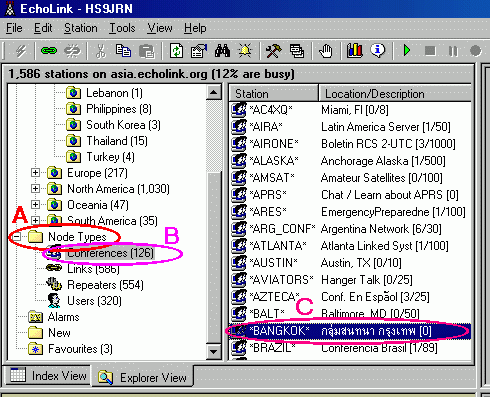Click the greyed lightning transmit icon
The width and height of the screenshot is (490, 397).
21,51
